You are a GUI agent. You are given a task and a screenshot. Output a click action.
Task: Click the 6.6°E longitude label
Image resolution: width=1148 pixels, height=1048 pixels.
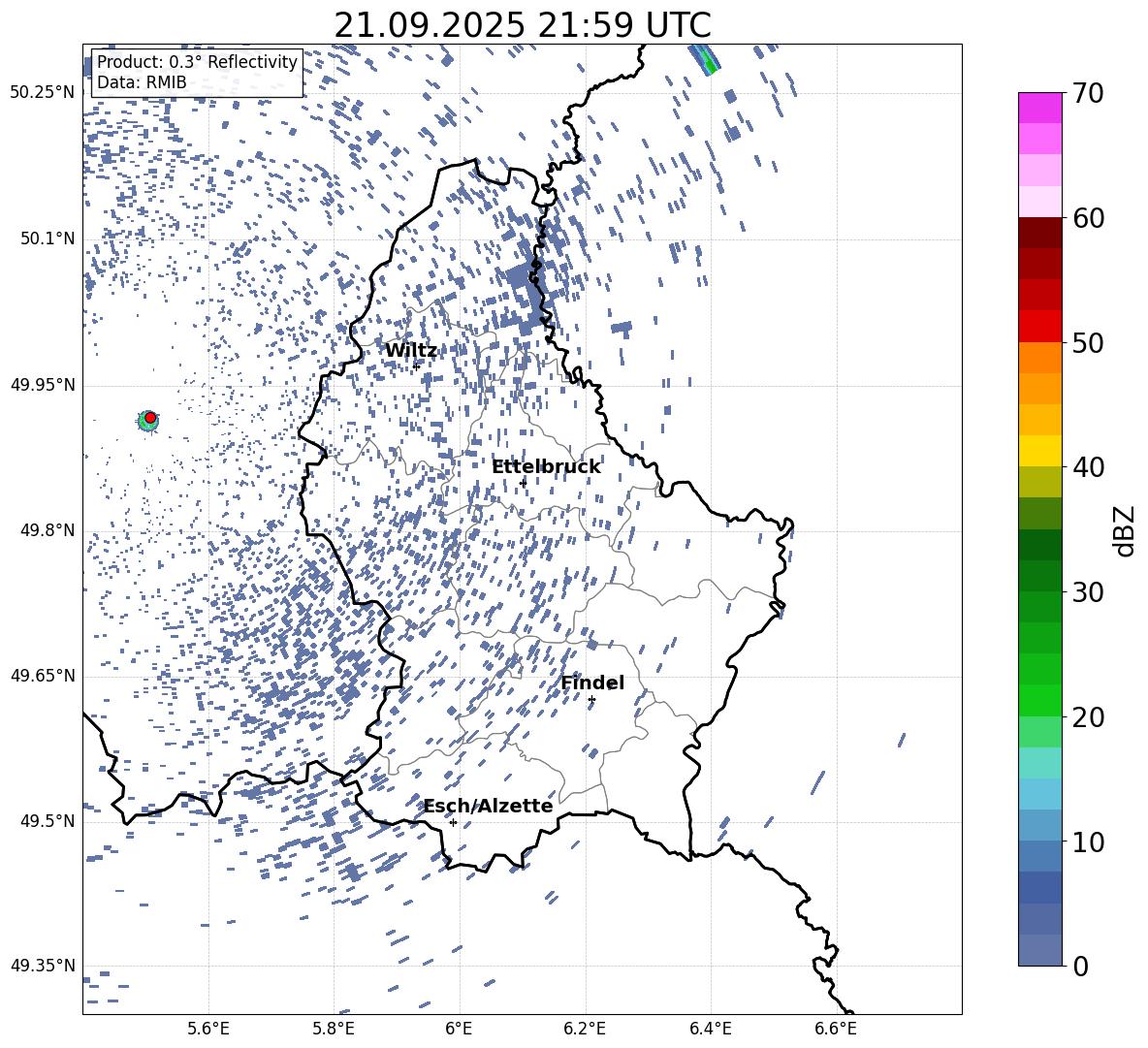836,1029
